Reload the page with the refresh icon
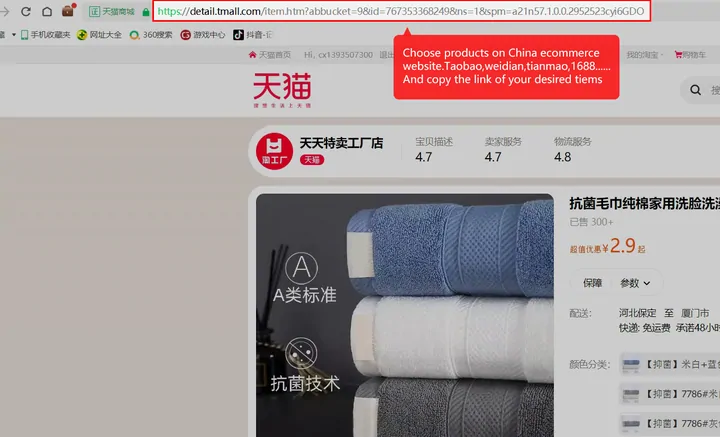Image resolution: width=720 pixels, height=437 pixels. 26,11
